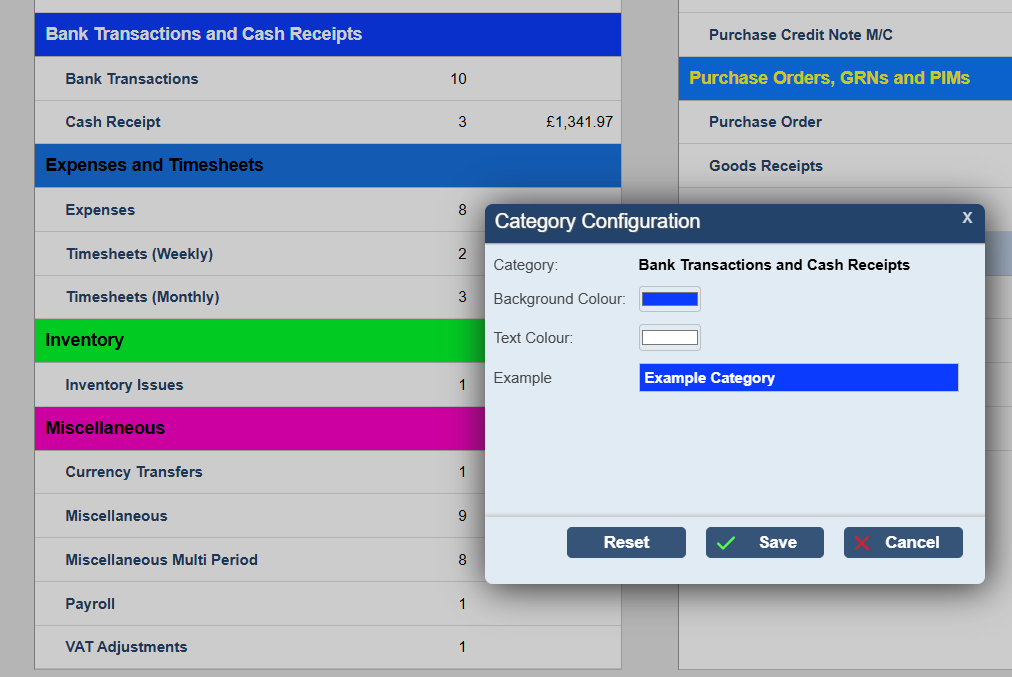Select the magenta Miscellaneous category header
1012x677 pixels.
(105, 428)
